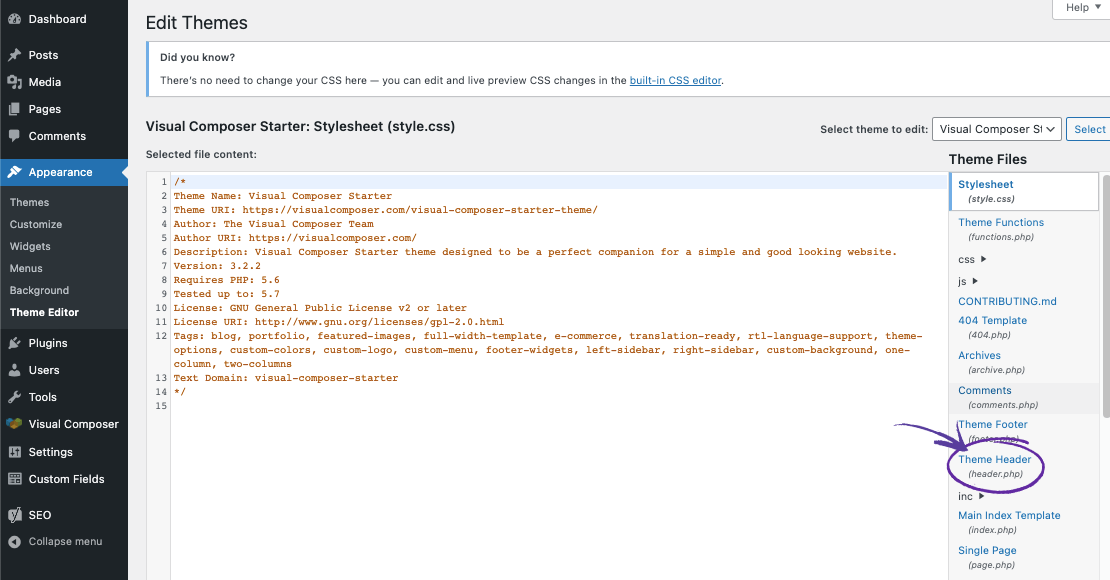Click the Dashboard gauge icon
Viewport: 1110px width, 580px height.
click(x=14, y=19)
